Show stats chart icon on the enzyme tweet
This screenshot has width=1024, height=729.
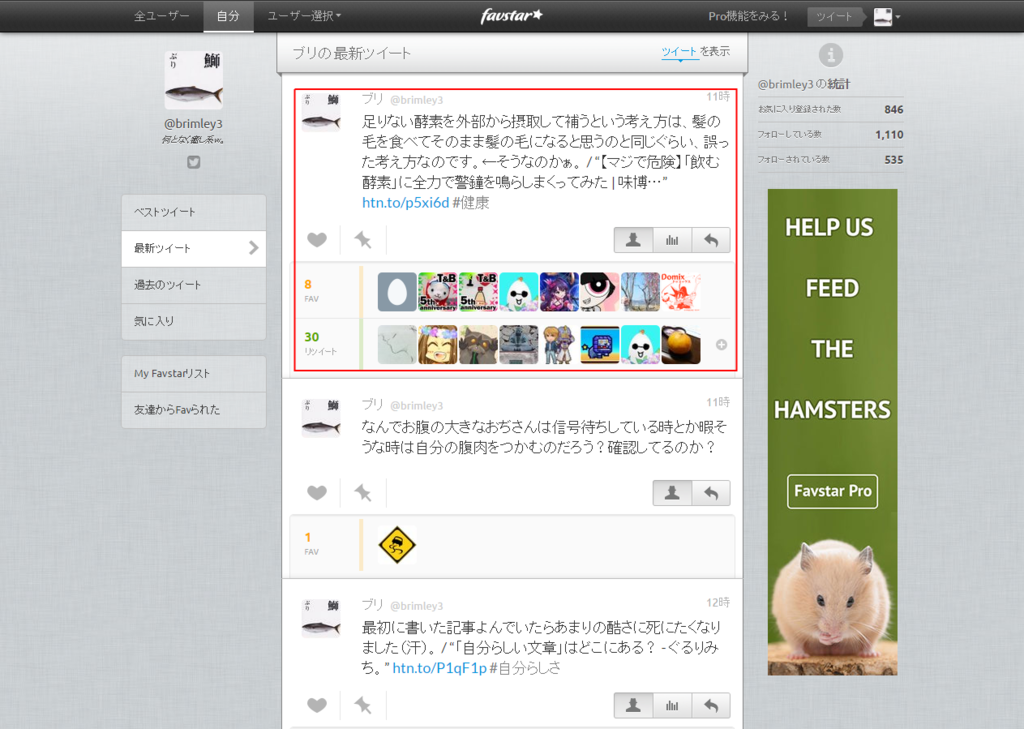click(x=672, y=240)
